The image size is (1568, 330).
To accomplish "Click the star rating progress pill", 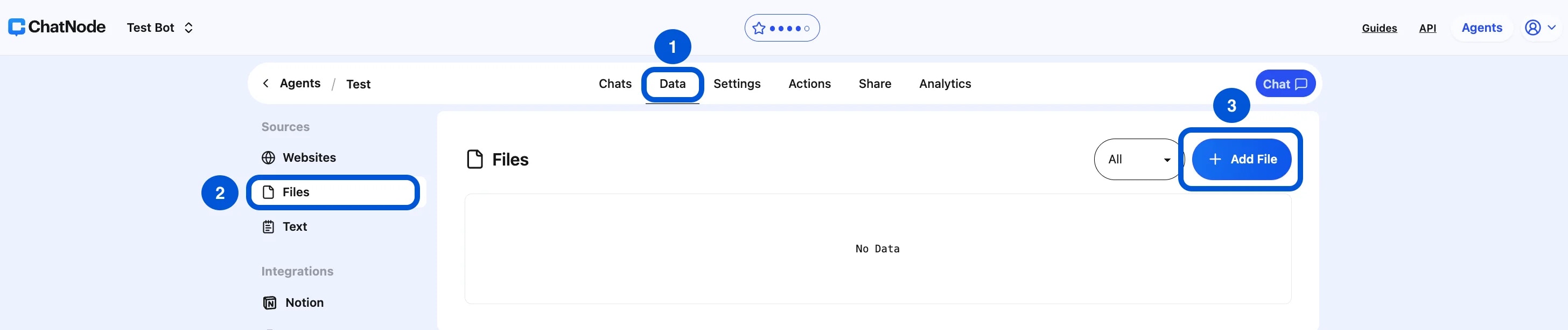I will pyautogui.click(x=781, y=28).
